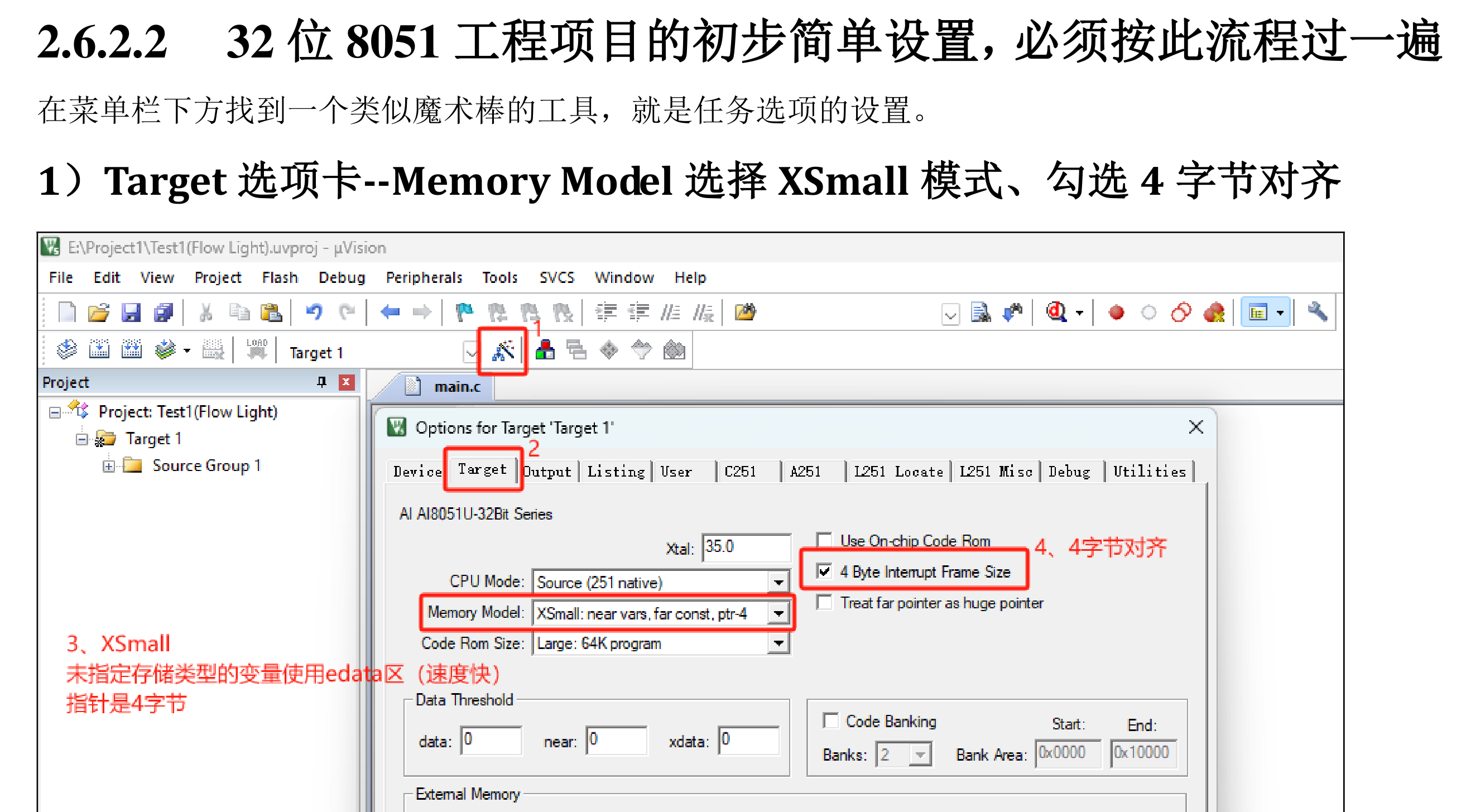This screenshot has width=1461, height=812.
Task: Open the File menu
Action: pyautogui.click(x=61, y=277)
